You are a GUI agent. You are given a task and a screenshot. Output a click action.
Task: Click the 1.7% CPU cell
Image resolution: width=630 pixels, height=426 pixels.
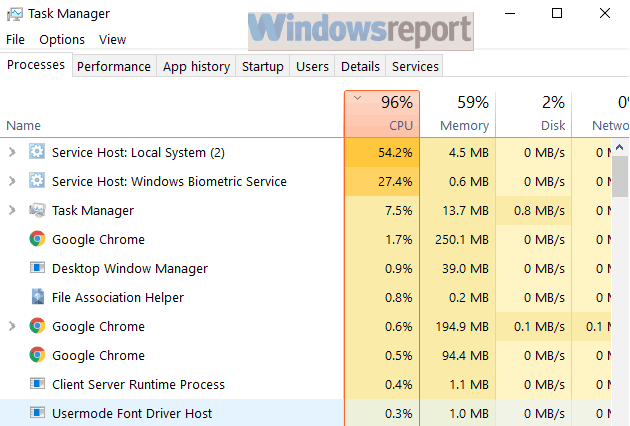point(382,240)
